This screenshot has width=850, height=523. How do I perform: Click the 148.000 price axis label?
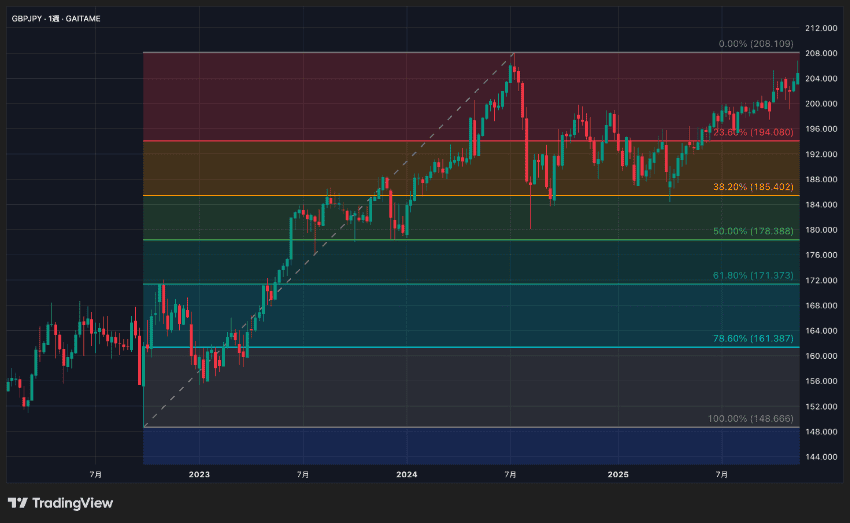821,432
